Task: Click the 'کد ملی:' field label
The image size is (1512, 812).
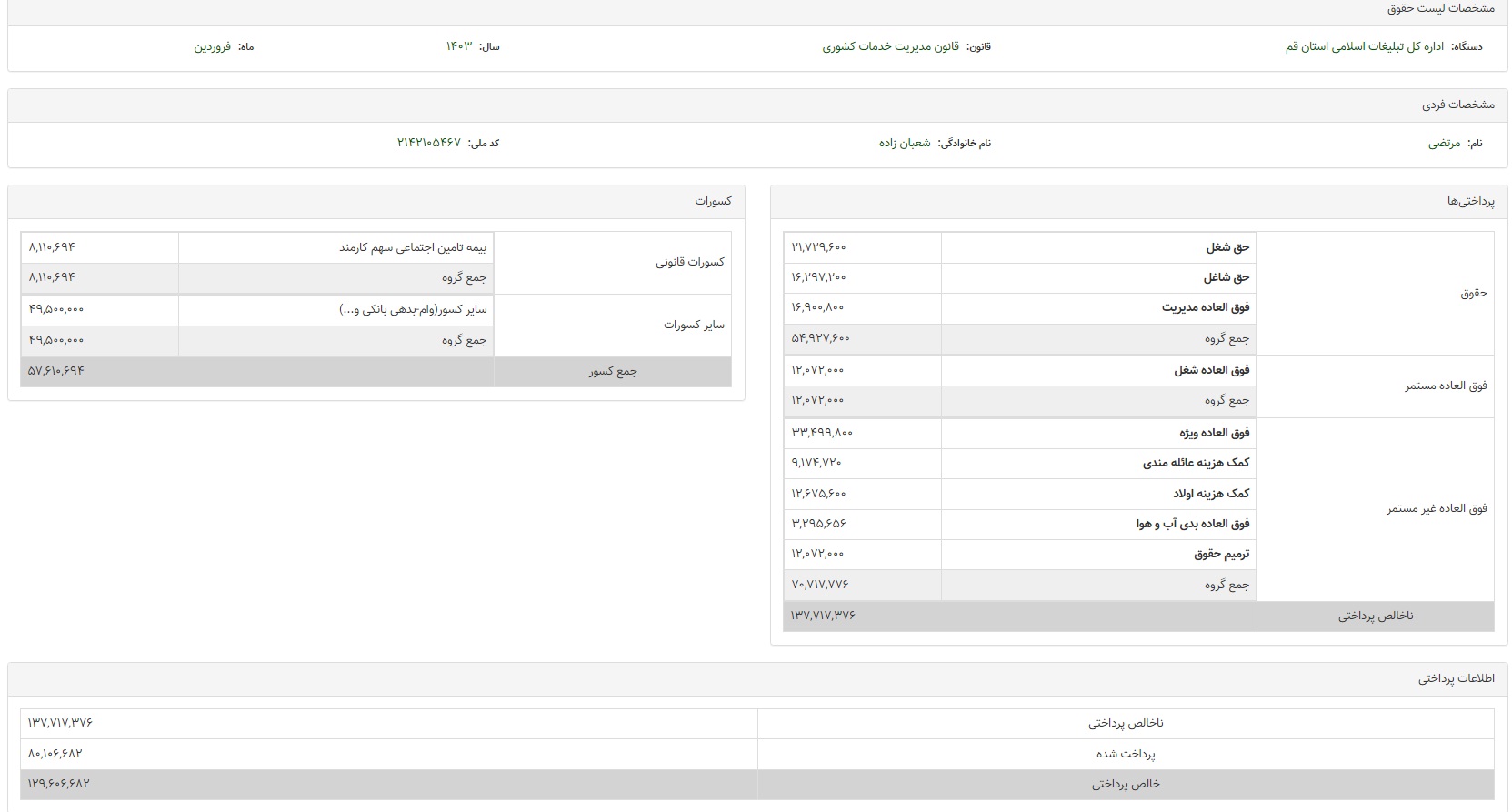Action: tap(483, 144)
